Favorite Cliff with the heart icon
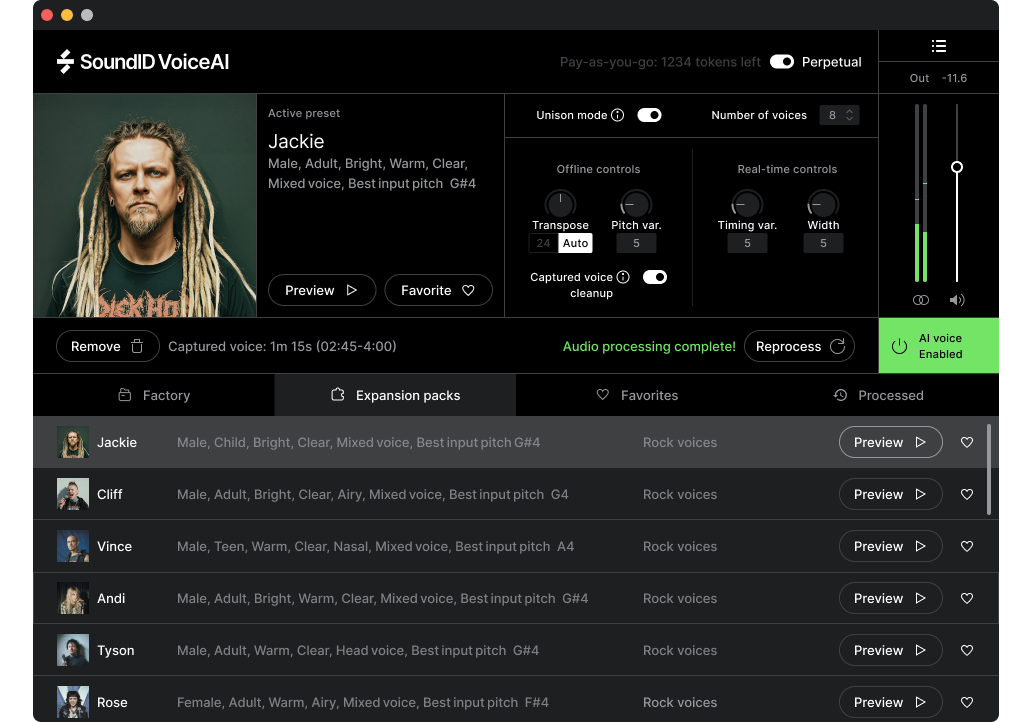 [x=967, y=494]
